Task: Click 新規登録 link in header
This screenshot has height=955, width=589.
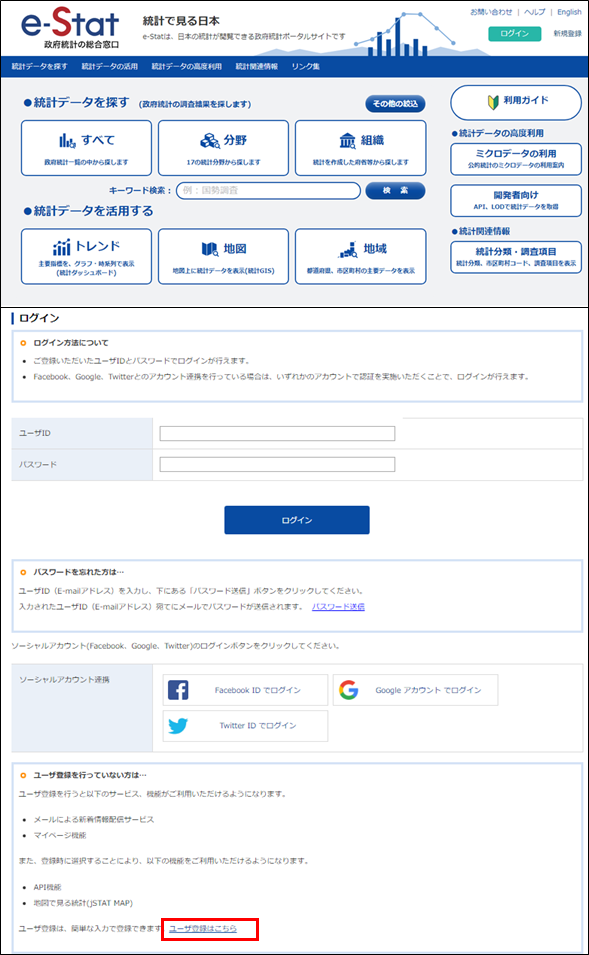Action: [567, 33]
